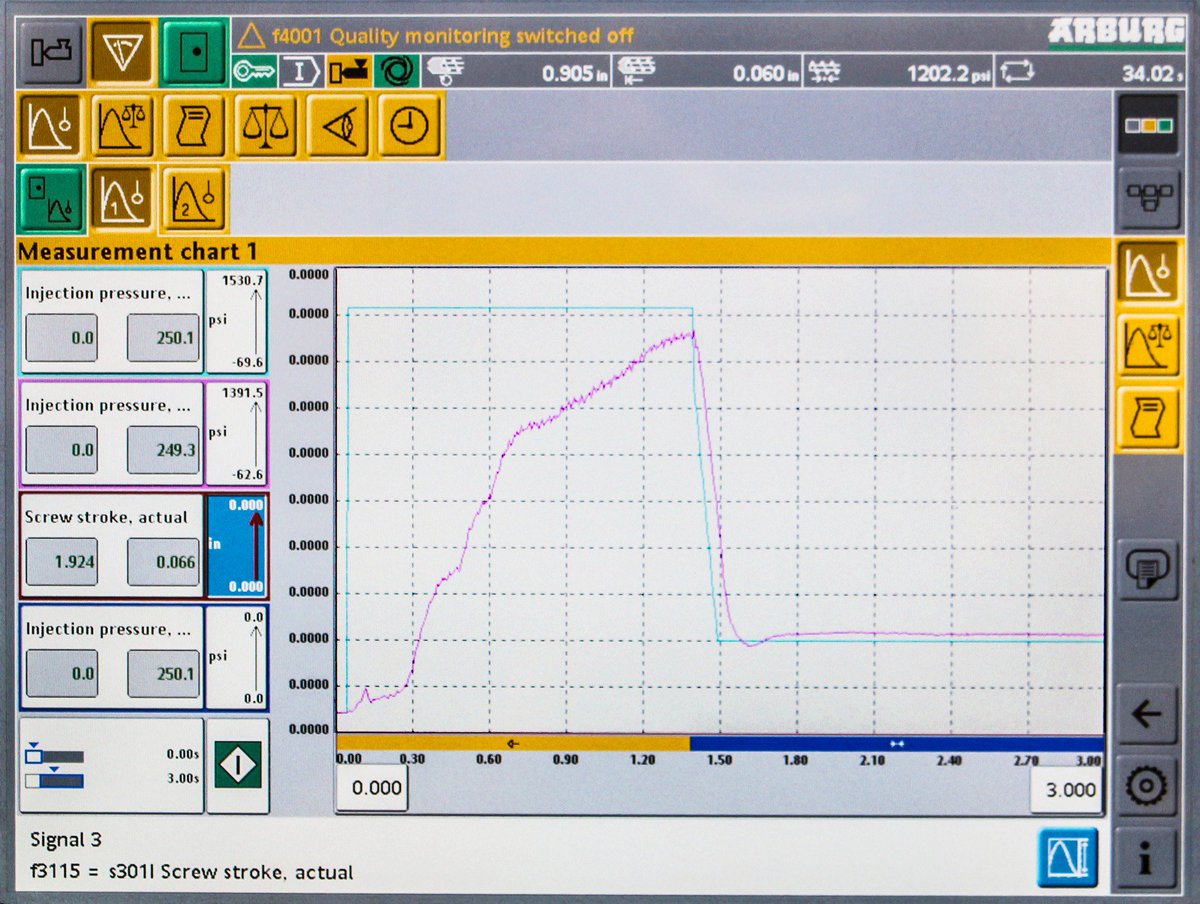Open the info 'i' help button
Viewport: 1200px width, 904px height.
1147,859
